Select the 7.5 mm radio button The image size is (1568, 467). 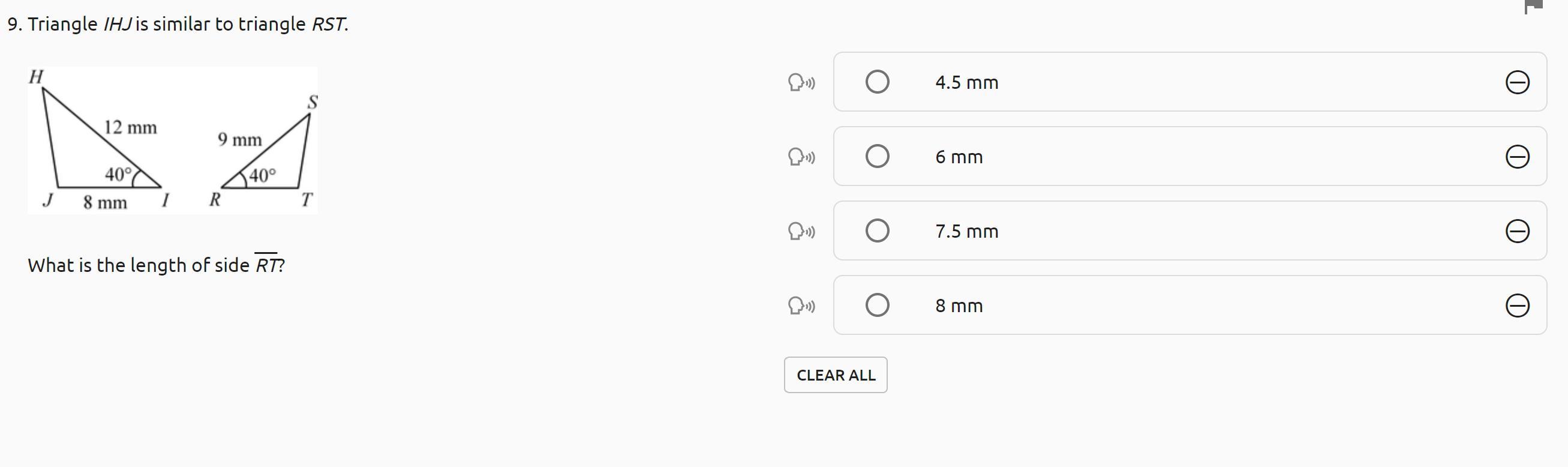(877, 230)
